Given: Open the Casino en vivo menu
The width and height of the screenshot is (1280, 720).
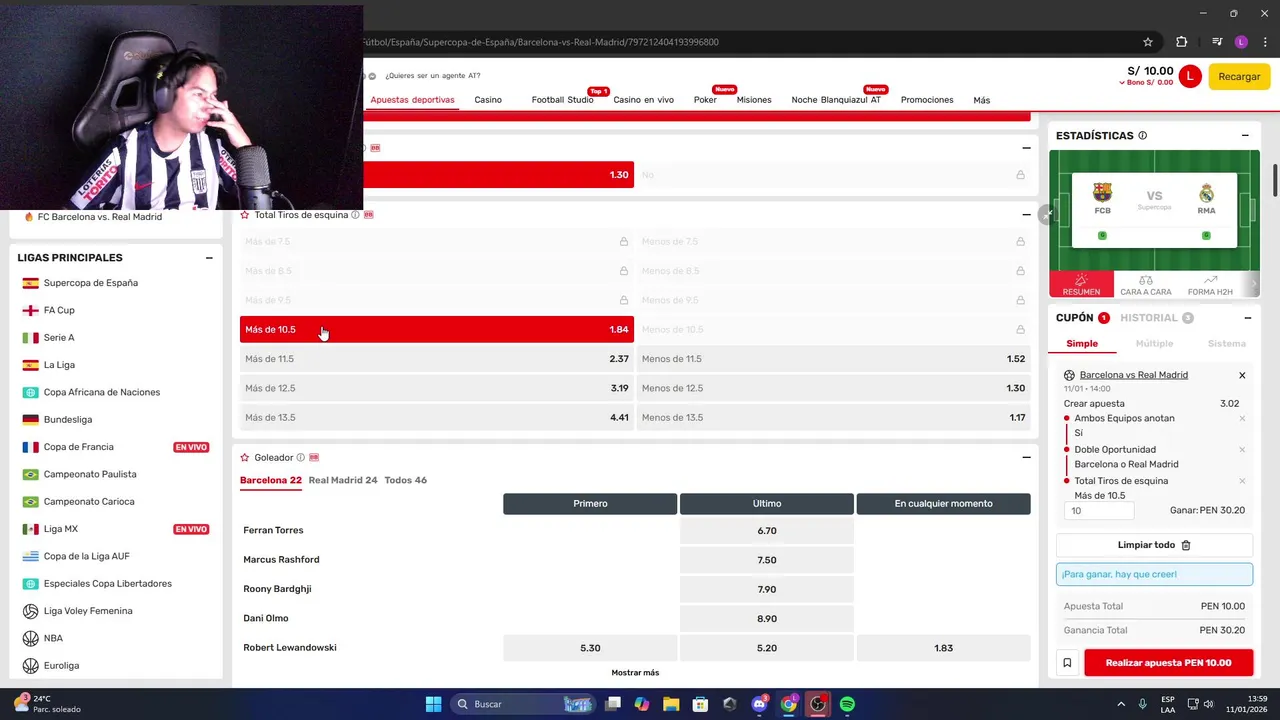Looking at the screenshot, I should pos(643,100).
